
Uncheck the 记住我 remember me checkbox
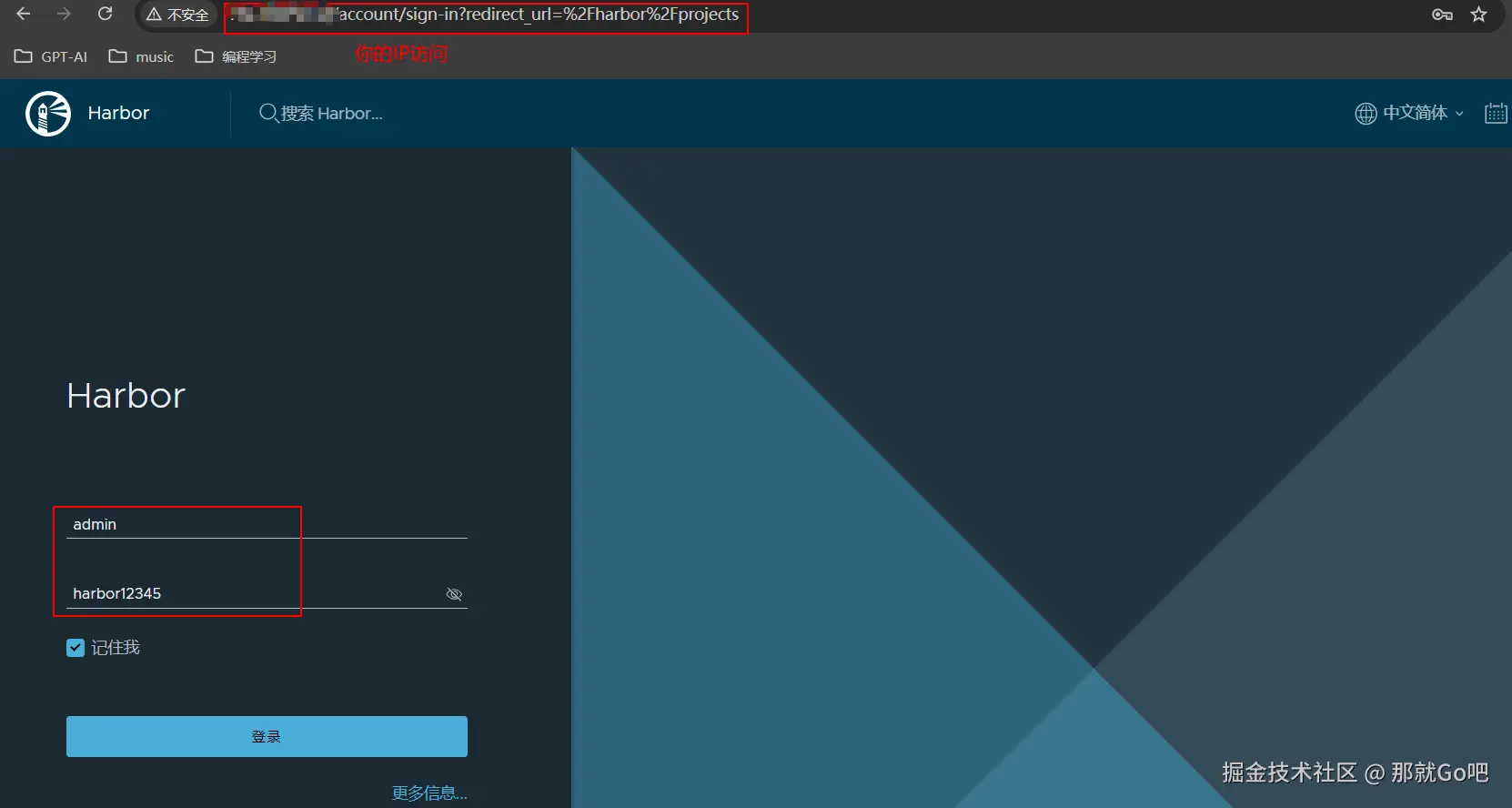[76, 648]
